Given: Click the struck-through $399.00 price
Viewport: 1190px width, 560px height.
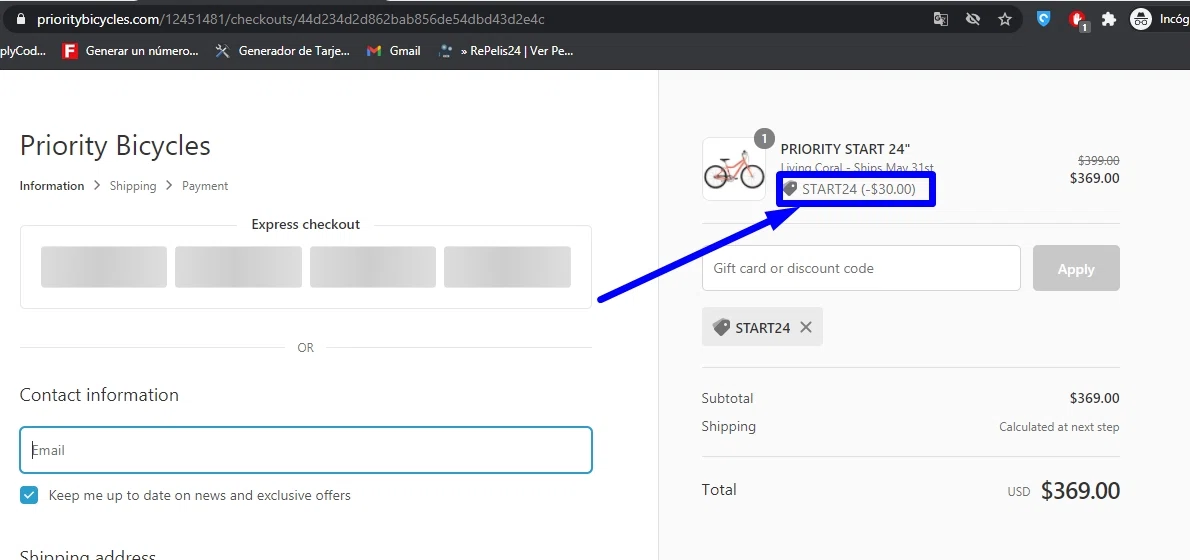Looking at the screenshot, I should click(x=1098, y=160).
